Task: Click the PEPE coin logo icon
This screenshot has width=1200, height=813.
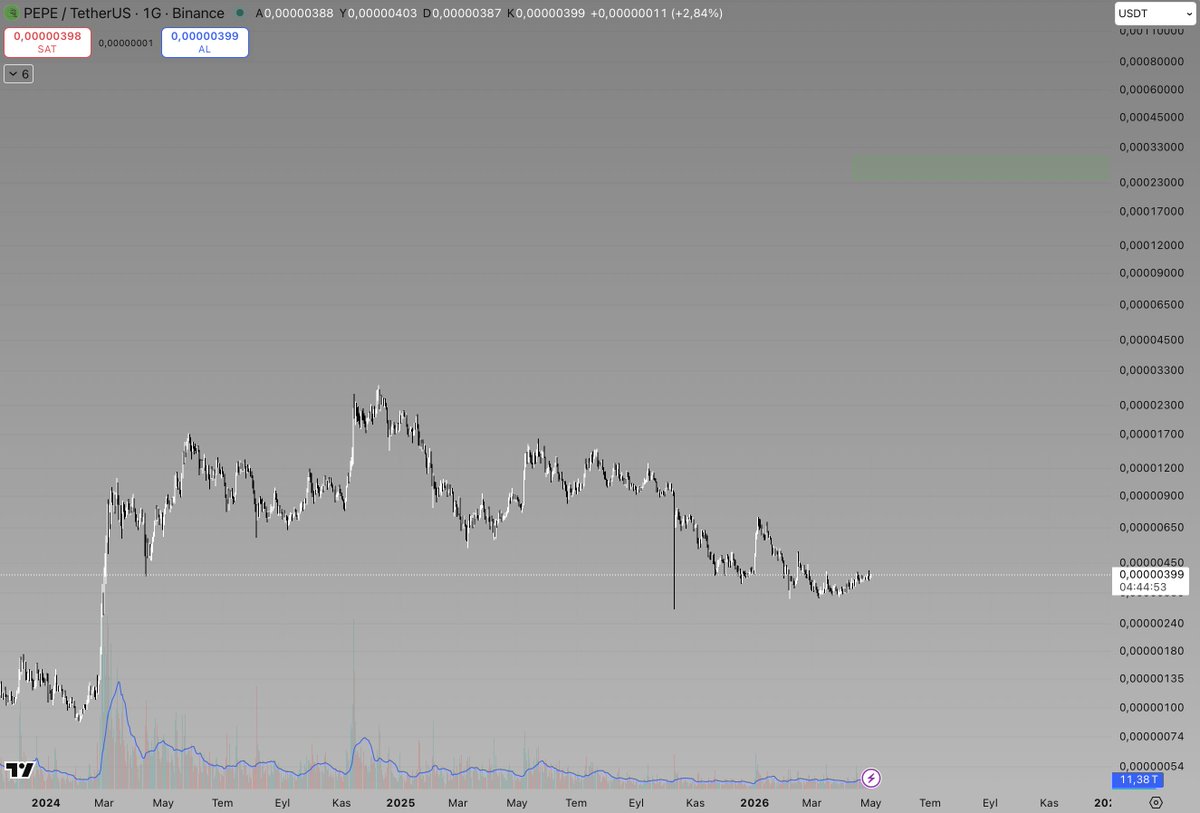Action: pos(12,13)
